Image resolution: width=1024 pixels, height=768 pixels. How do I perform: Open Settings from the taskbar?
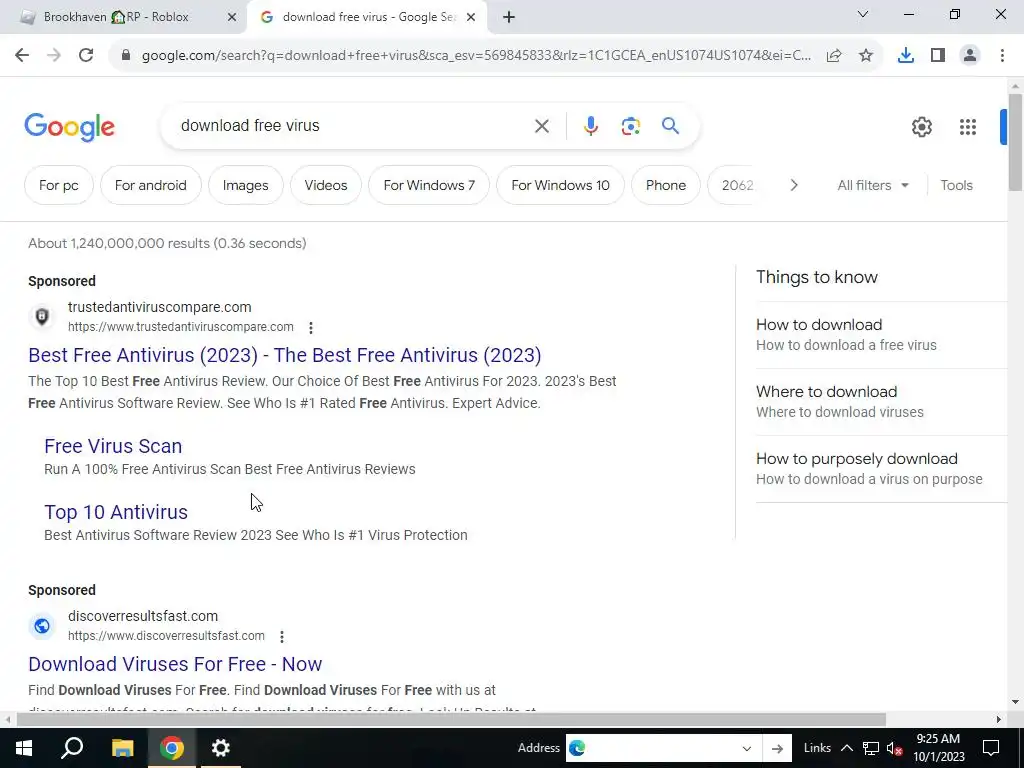tap(221, 748)
